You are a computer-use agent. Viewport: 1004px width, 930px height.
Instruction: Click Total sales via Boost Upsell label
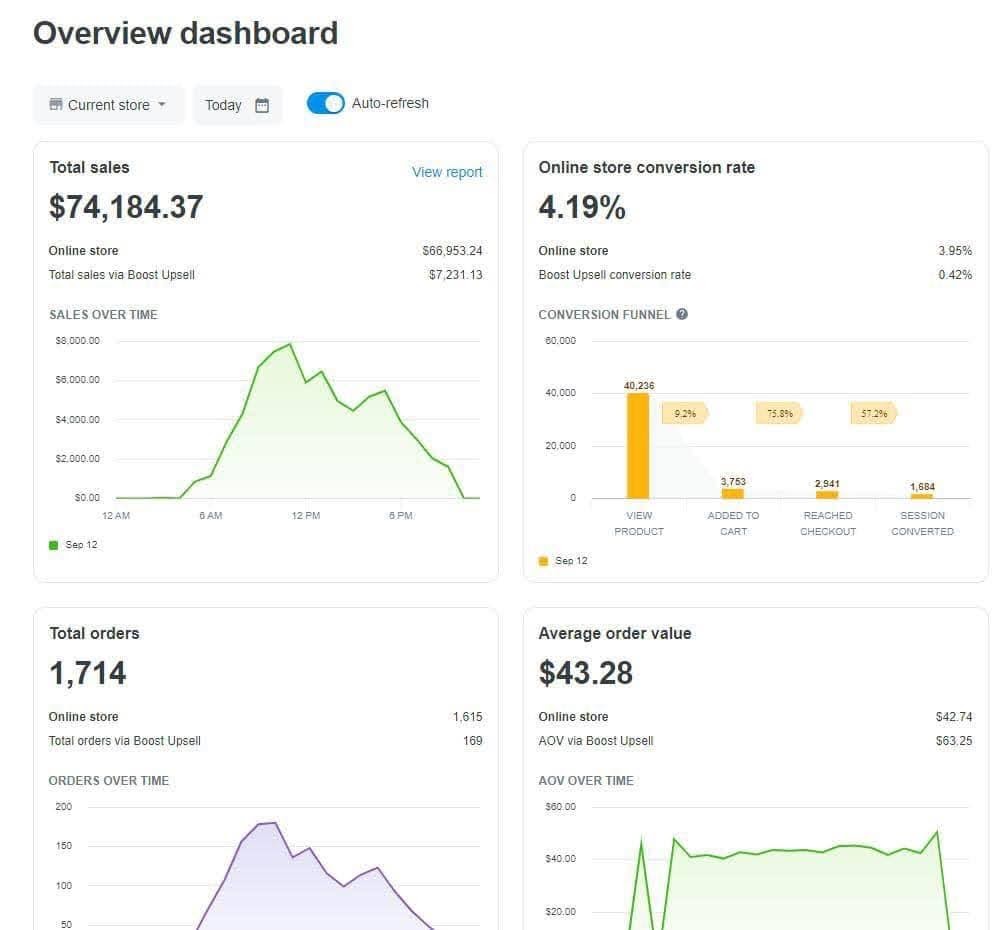pos(122,275)
